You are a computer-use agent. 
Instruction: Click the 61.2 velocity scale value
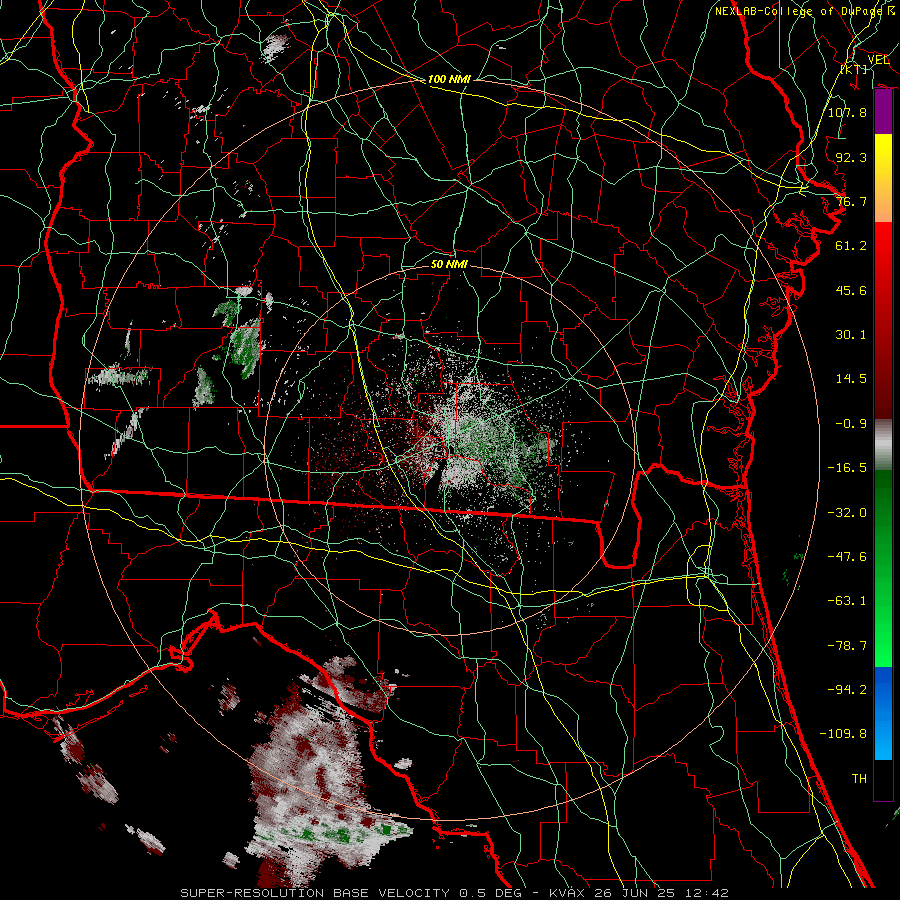851,246
